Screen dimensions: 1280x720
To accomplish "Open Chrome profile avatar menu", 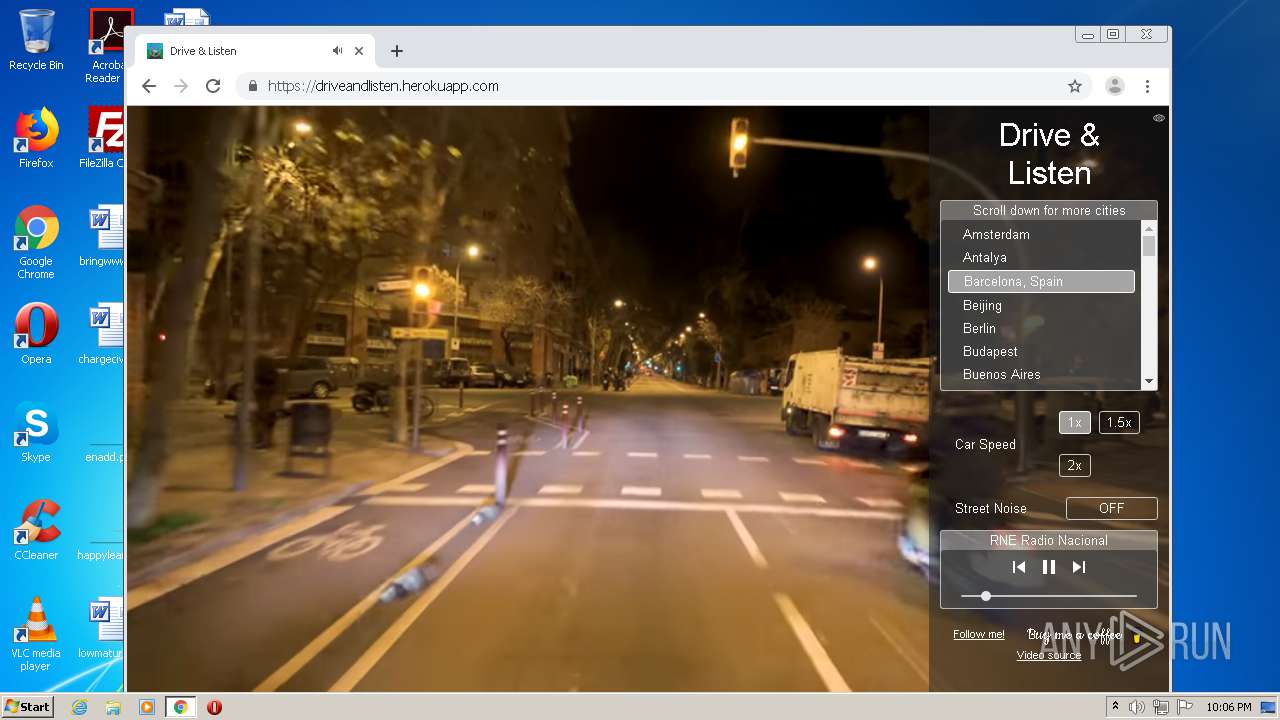I will click(x=1114, y=86).
